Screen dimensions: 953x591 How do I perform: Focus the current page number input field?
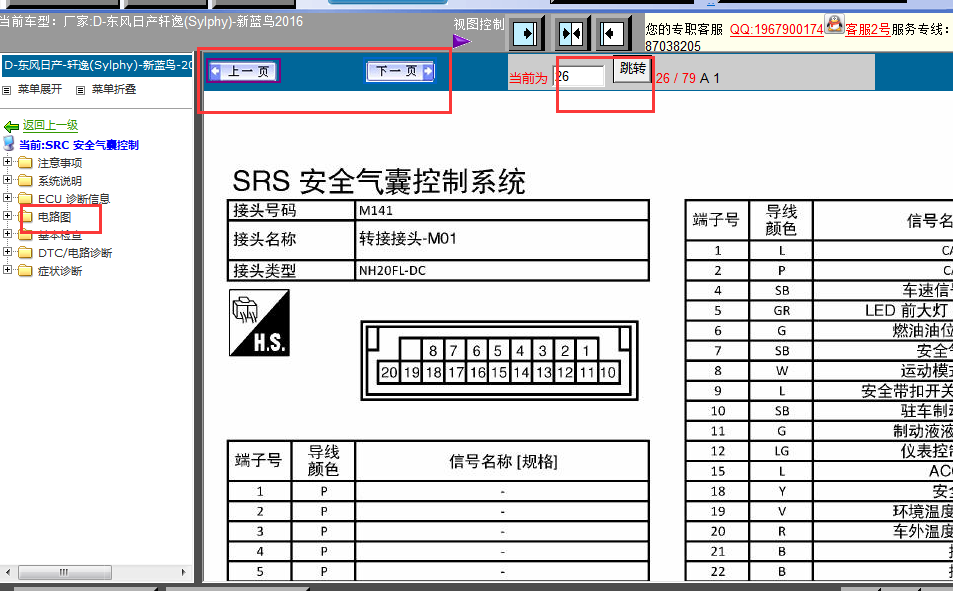(579, 77)
